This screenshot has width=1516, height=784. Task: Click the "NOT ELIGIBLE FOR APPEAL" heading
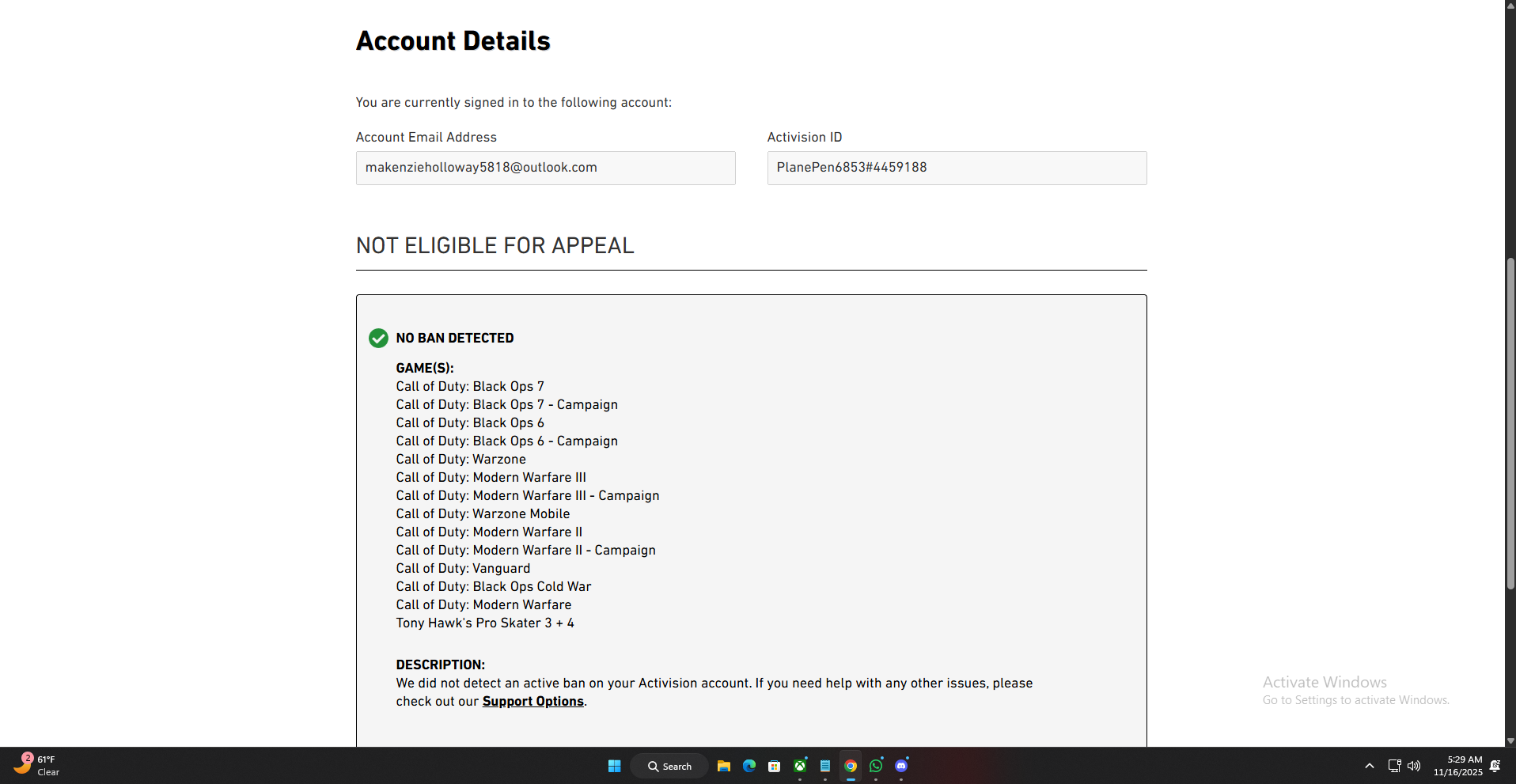pyautogui.click(x=495, y=246)
